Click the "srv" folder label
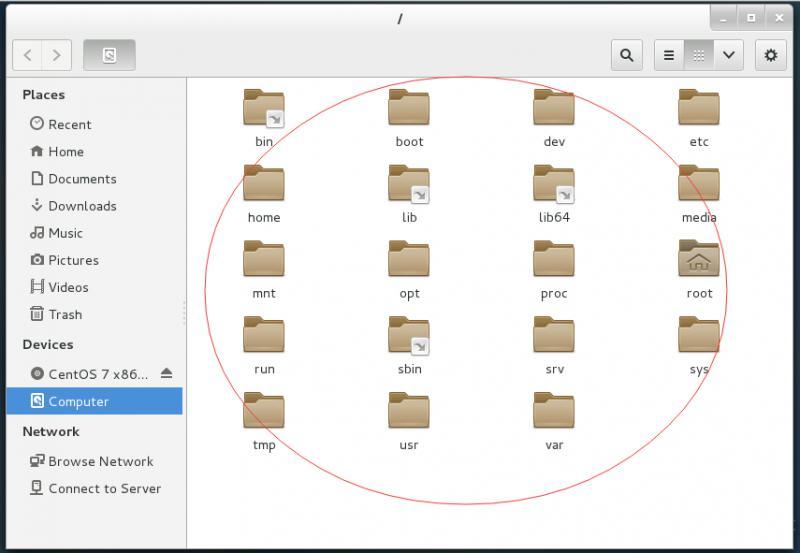 point(555,369)
